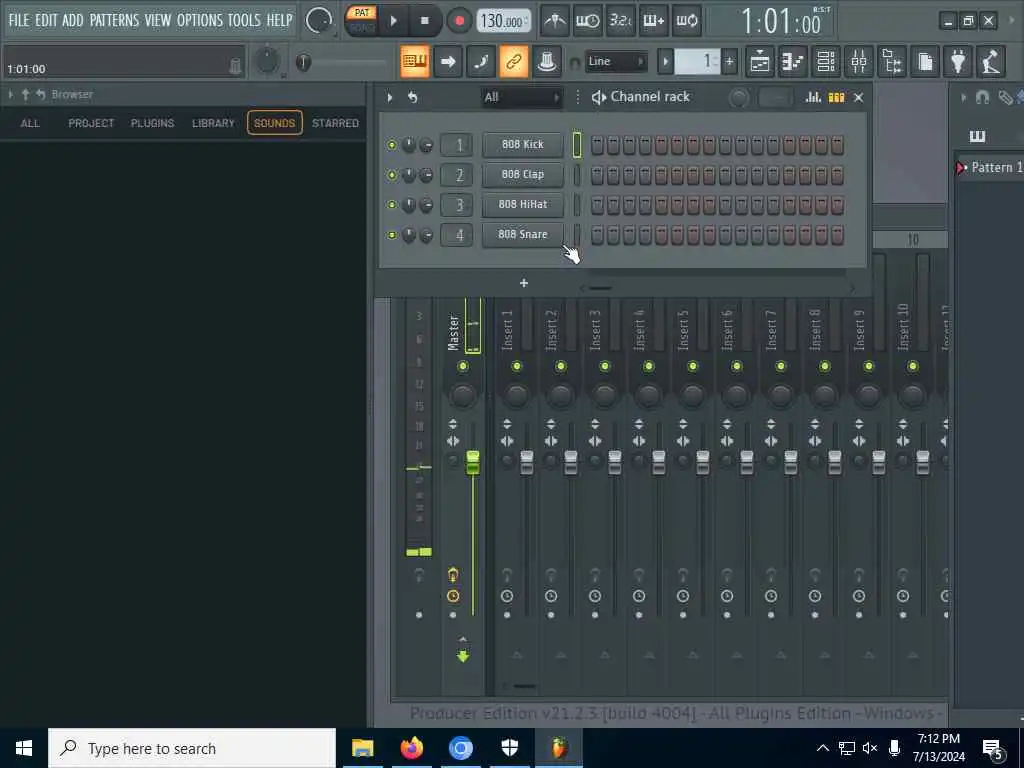1024x768 pixels.
Task: Click the arrow icon next to keyboard icon
Action: [448, 62]
